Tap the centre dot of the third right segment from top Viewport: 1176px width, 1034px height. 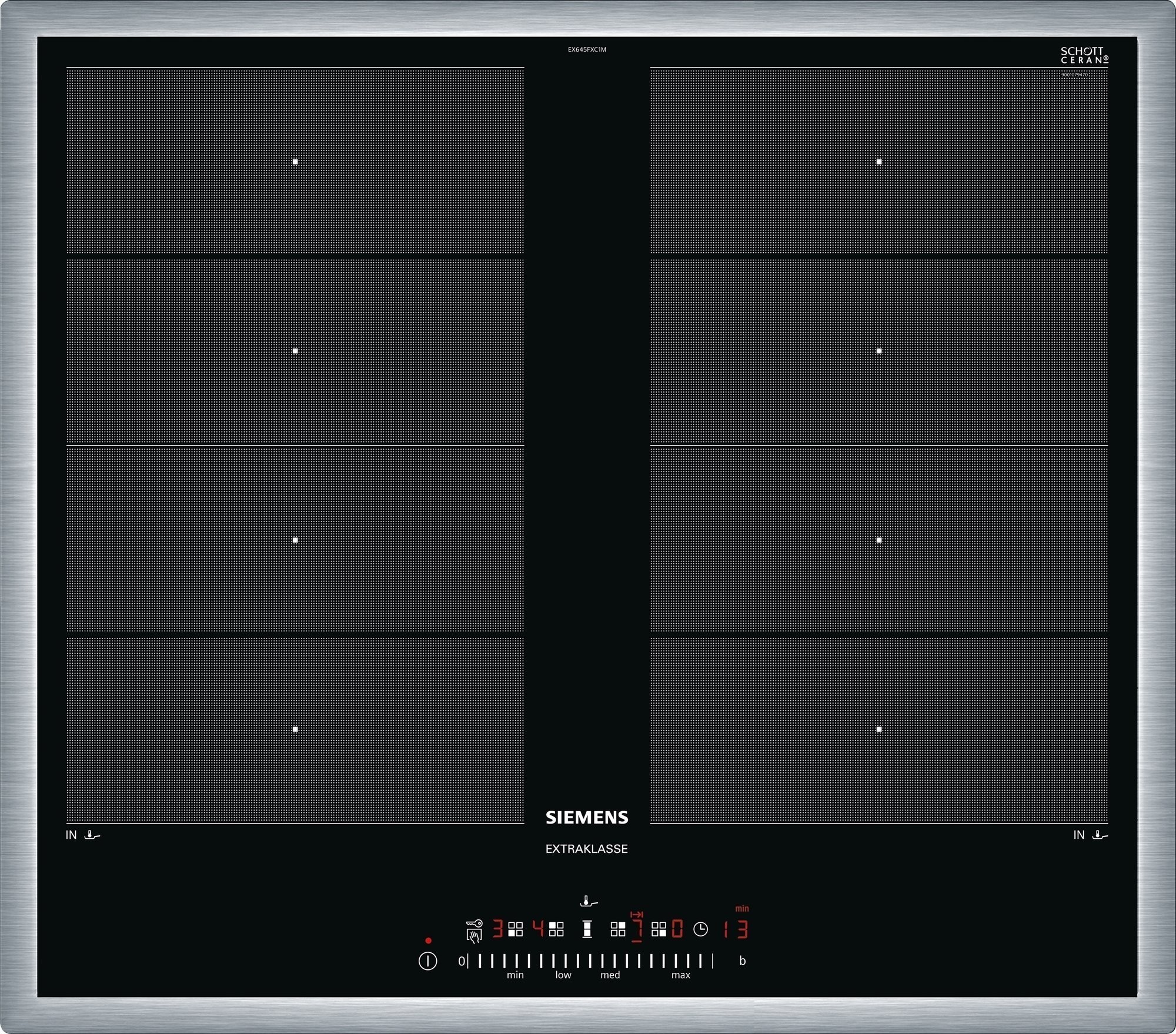(879, 540)
